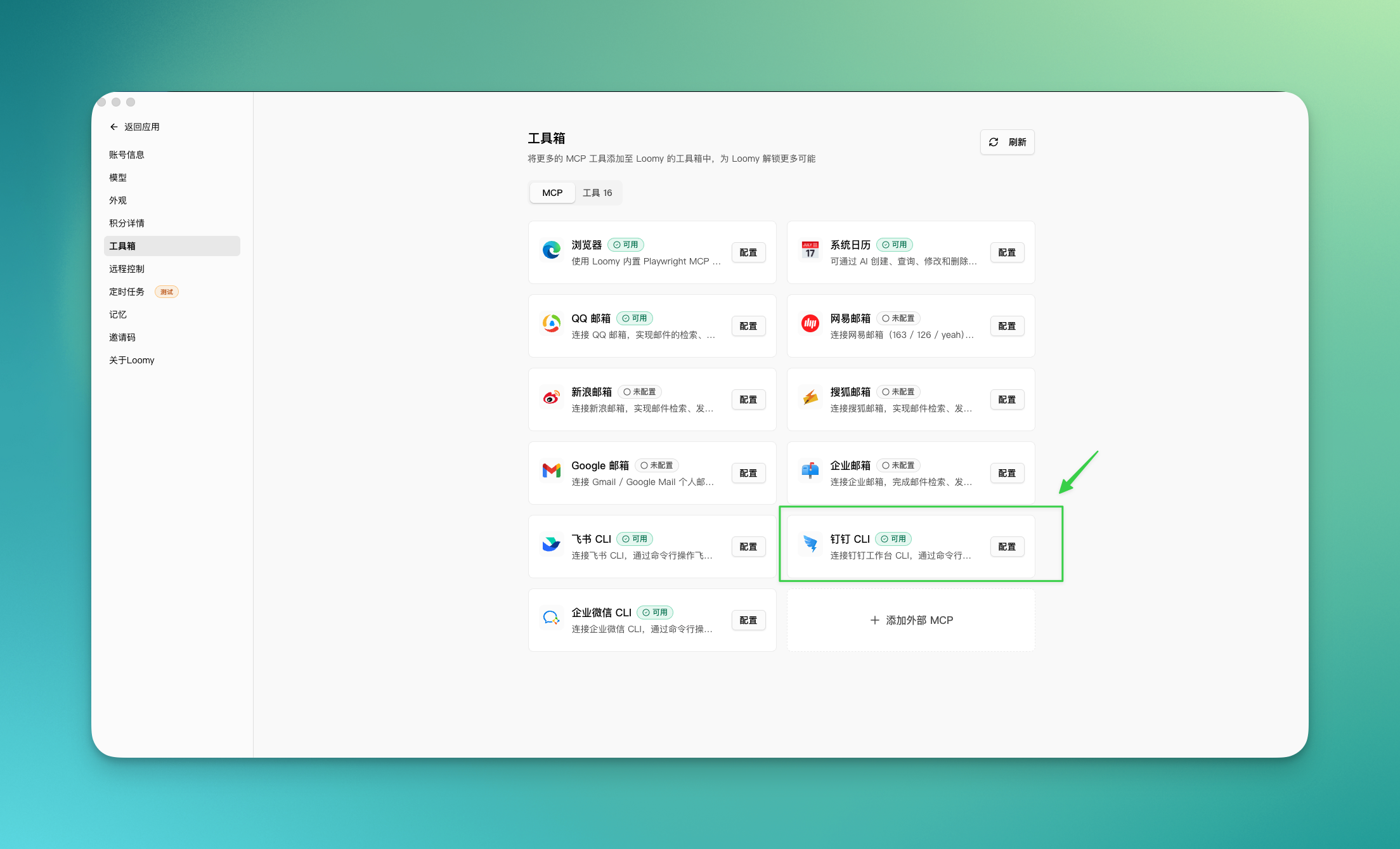Switch to the 工具 16 tab
The width and height of the screenshot is (1400, 849).
[x=597, y=192]
